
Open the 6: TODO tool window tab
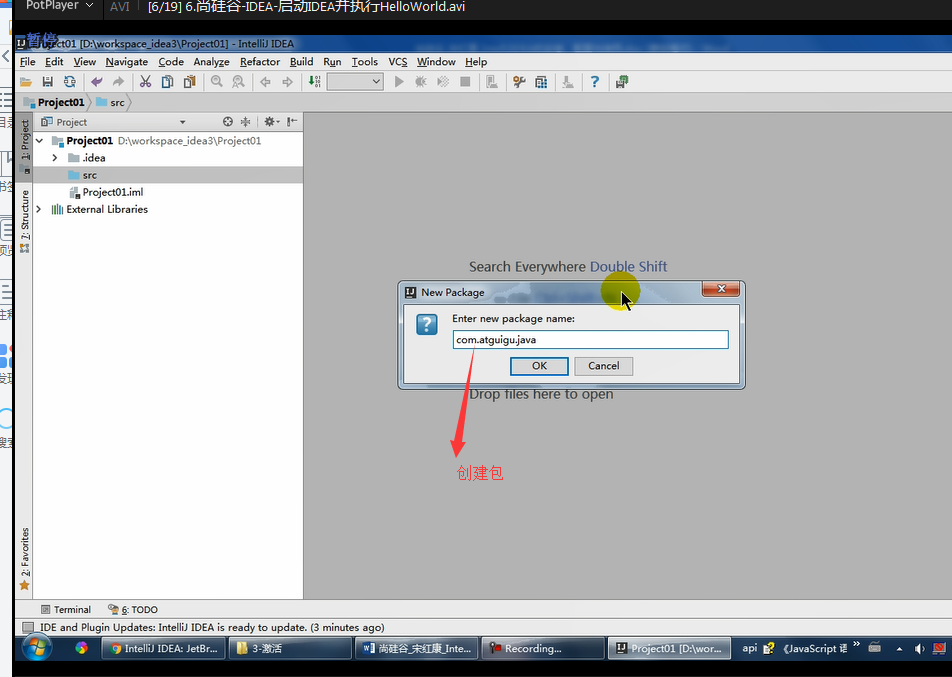132,610
